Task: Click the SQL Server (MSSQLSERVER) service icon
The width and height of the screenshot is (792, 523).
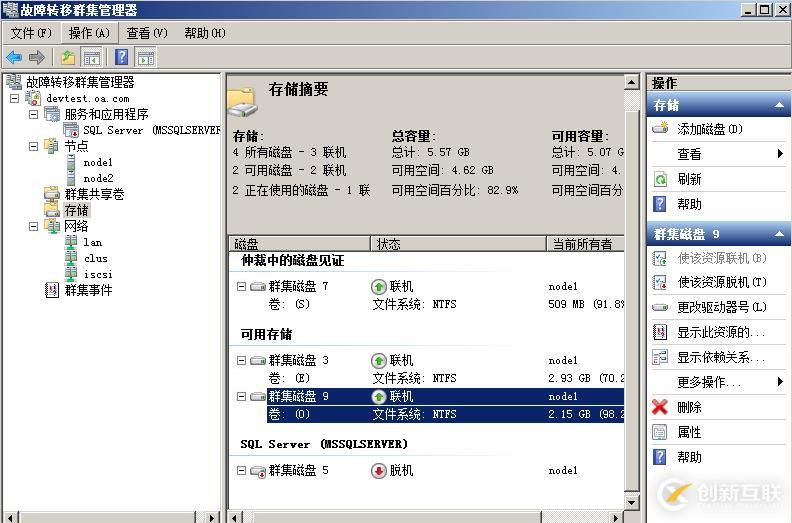Action: (x=71, y=130)
